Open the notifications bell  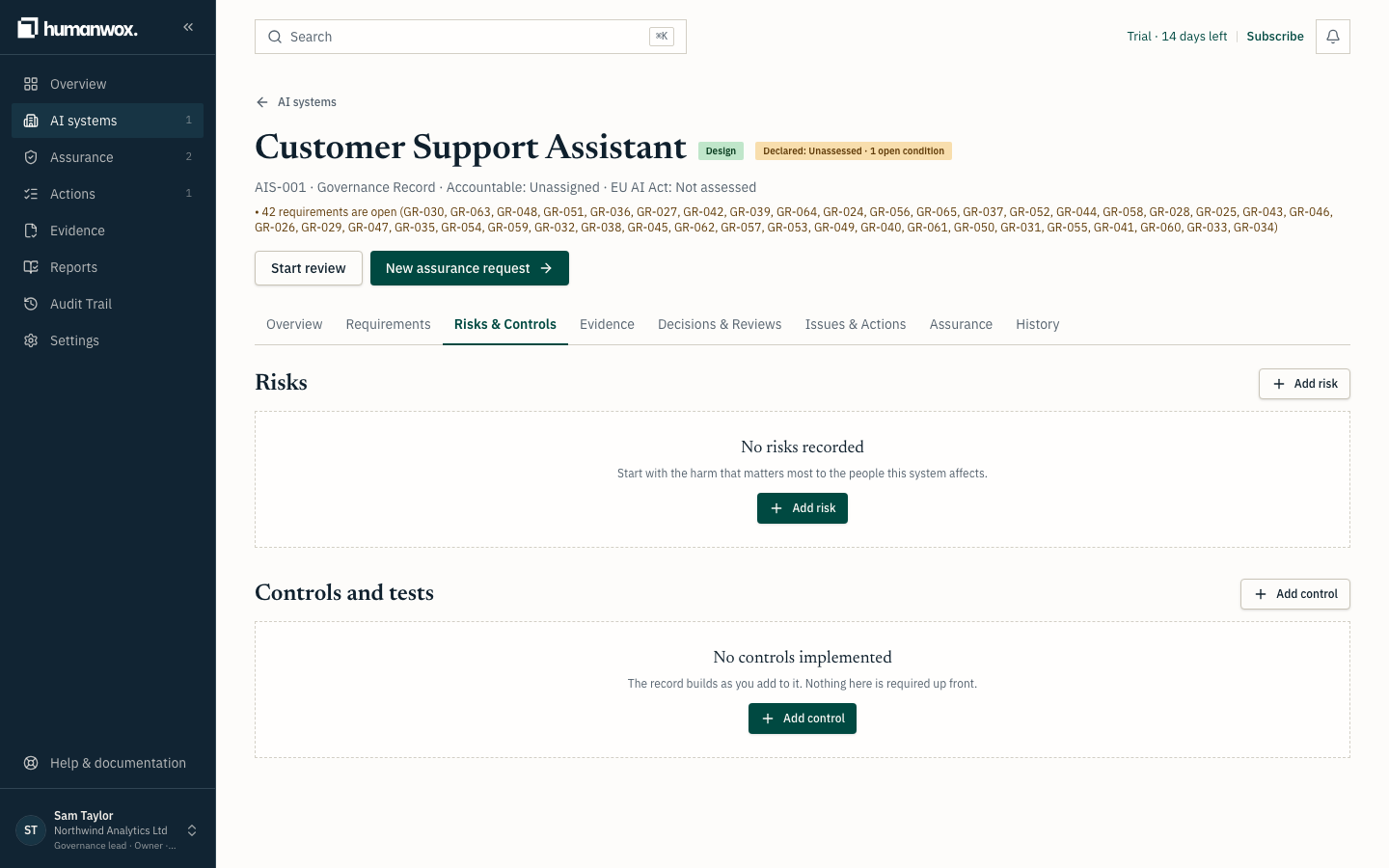[x=1333, y=37]
